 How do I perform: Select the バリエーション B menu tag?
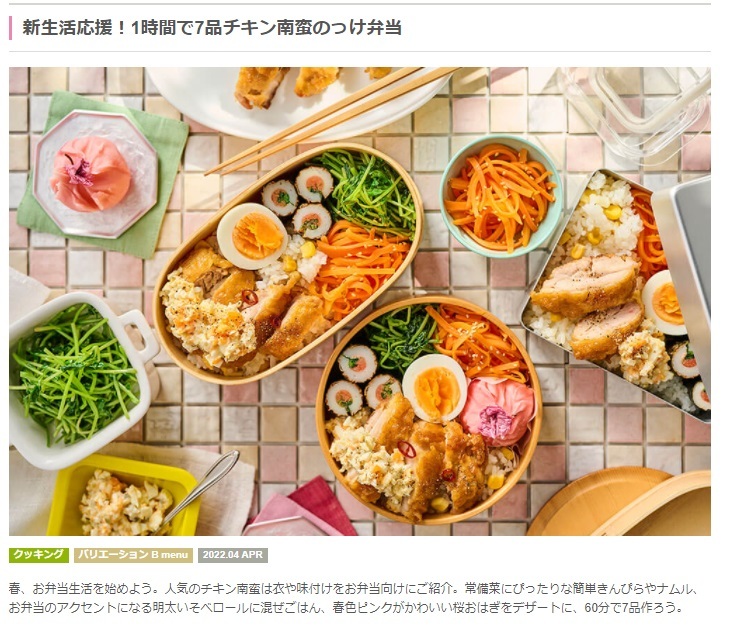click(133, 555)
